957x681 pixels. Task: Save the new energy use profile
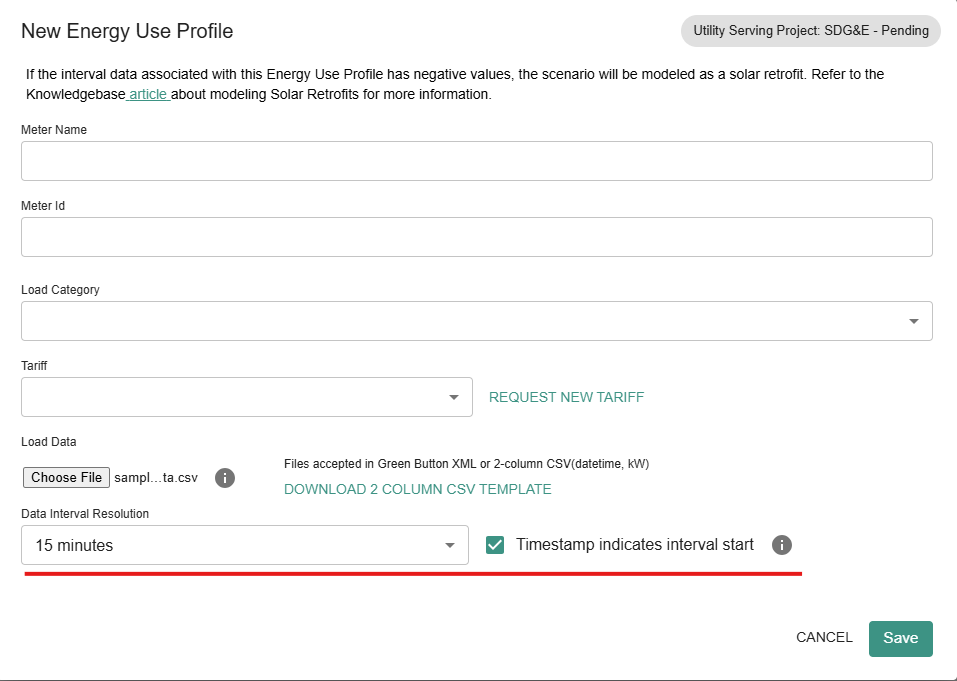[x=900, y=638]
